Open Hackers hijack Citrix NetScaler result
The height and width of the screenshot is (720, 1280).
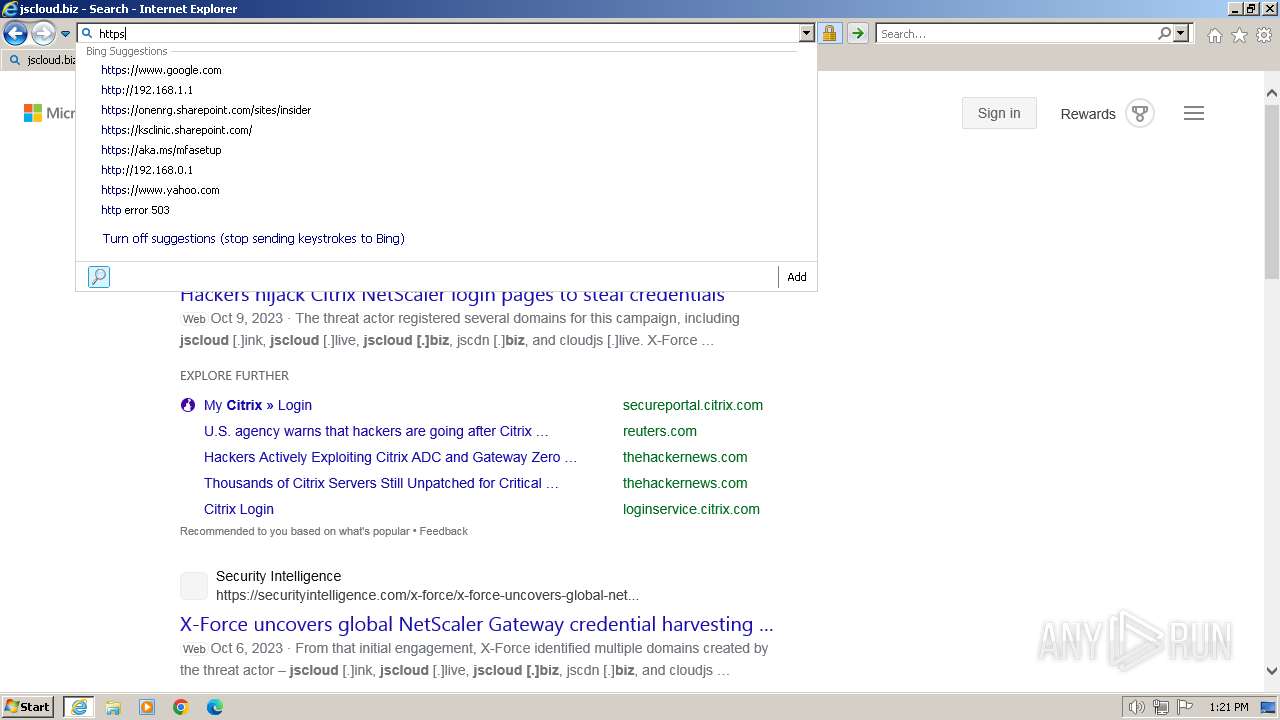point(452,296)
